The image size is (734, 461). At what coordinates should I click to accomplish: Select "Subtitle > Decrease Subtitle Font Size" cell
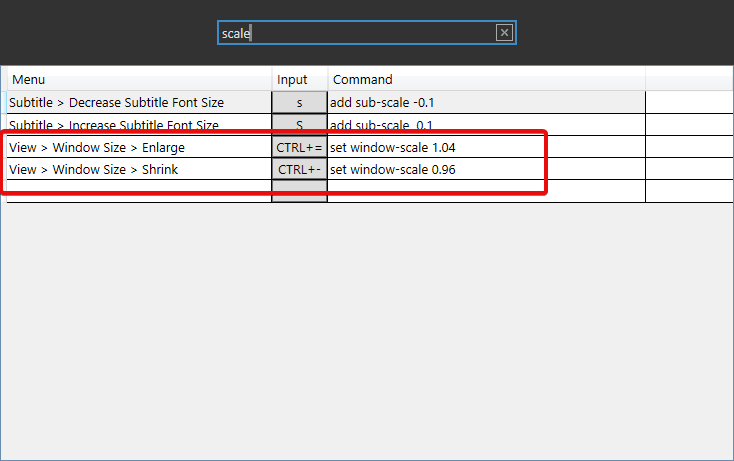(x=139, y=102)
